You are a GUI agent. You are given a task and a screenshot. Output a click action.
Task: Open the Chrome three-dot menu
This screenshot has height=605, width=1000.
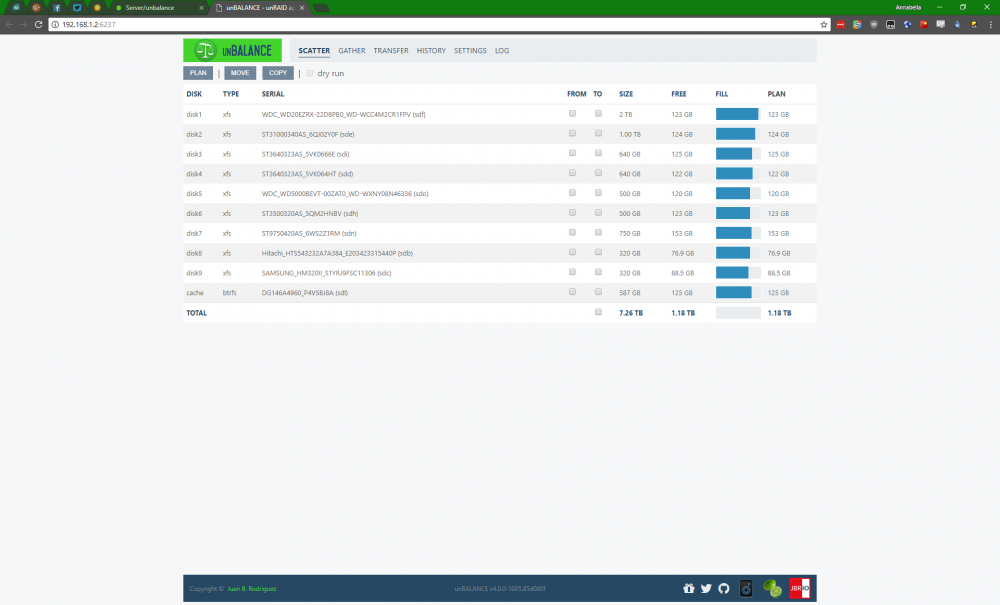(x=990, y=24)
